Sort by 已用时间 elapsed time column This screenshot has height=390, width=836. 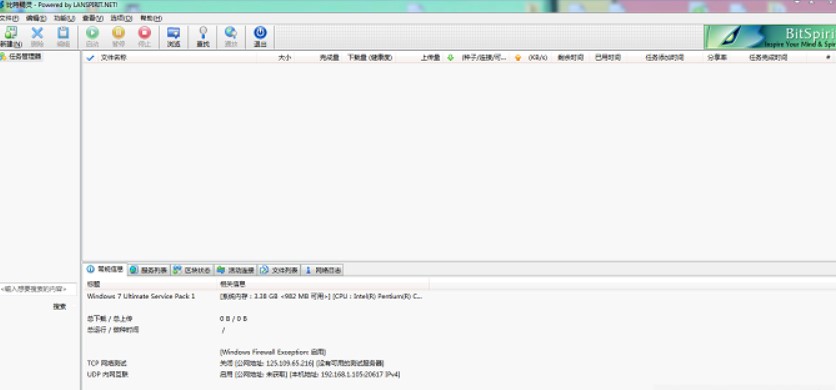(x=608, y=58)
